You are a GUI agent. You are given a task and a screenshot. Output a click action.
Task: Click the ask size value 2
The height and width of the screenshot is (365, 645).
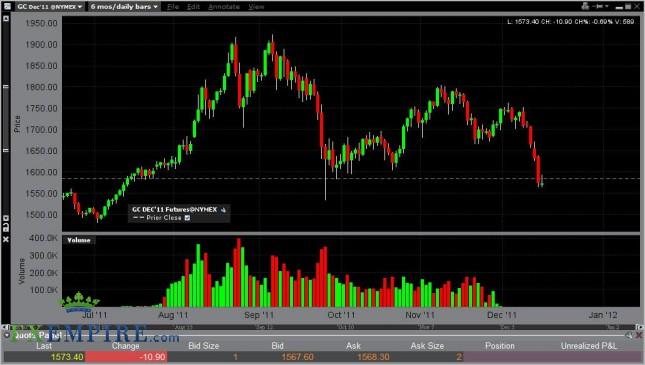(x=459, y=357)
